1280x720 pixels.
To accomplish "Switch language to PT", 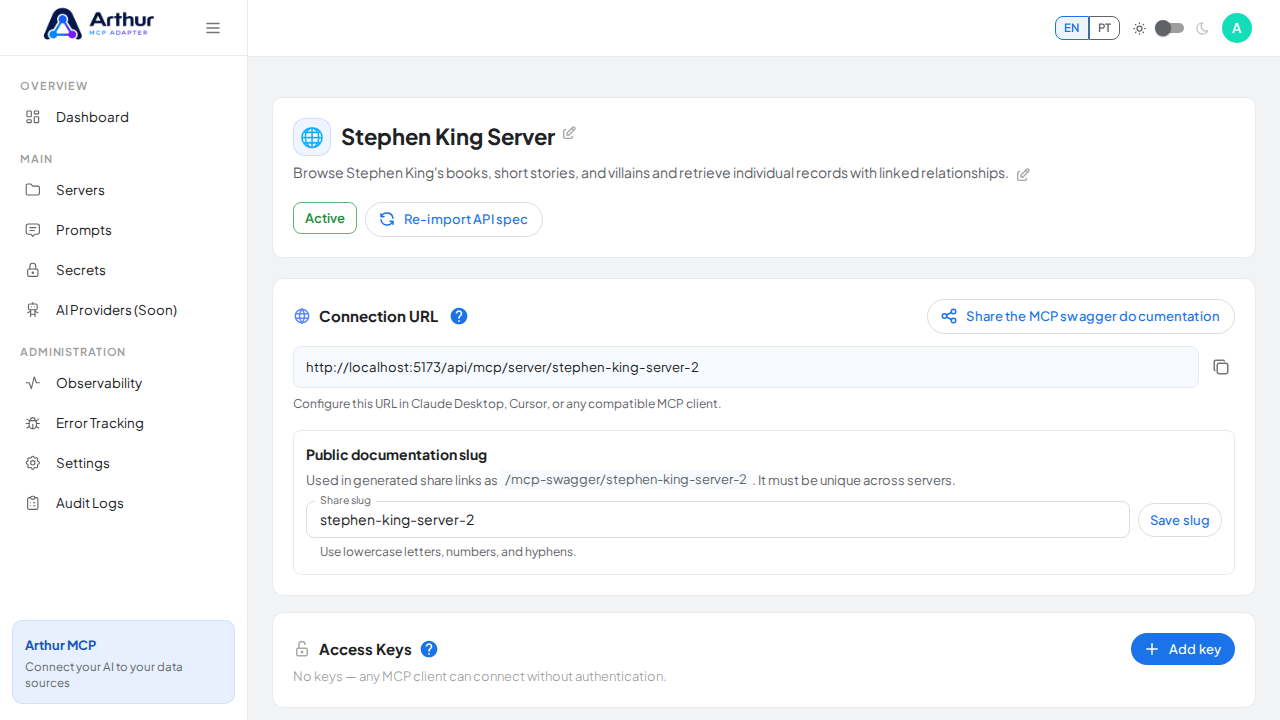I will pyautogui.click(x=1104, y=28).
